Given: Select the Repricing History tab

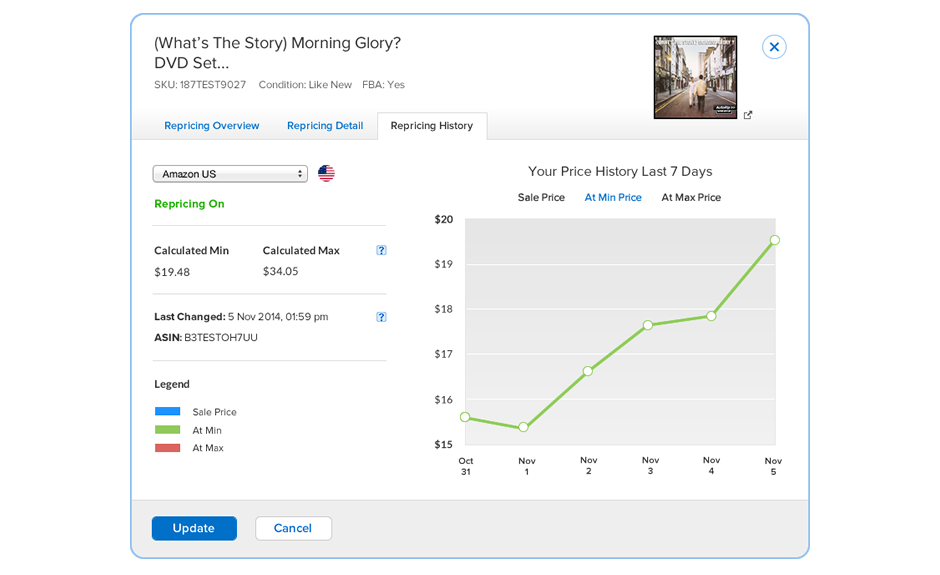Looking at the screenshot, I should point(431,126).
